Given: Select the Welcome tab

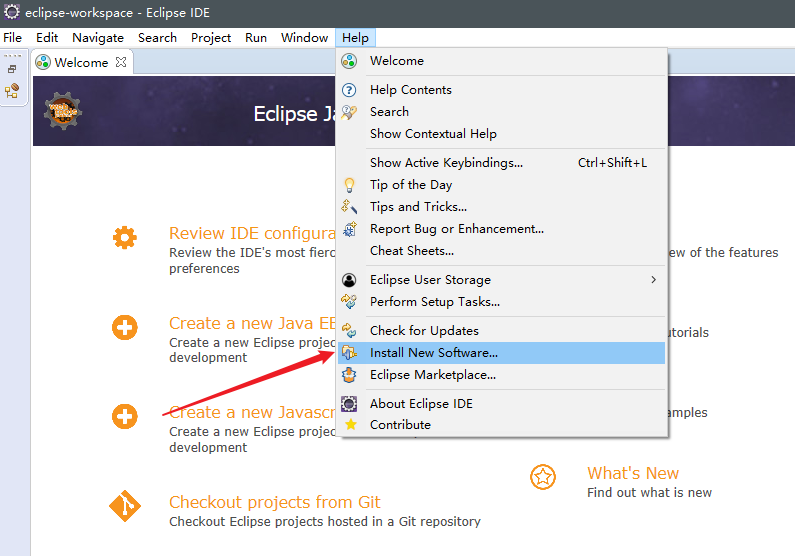Looking at the screenshot, I should coord(81,62).
